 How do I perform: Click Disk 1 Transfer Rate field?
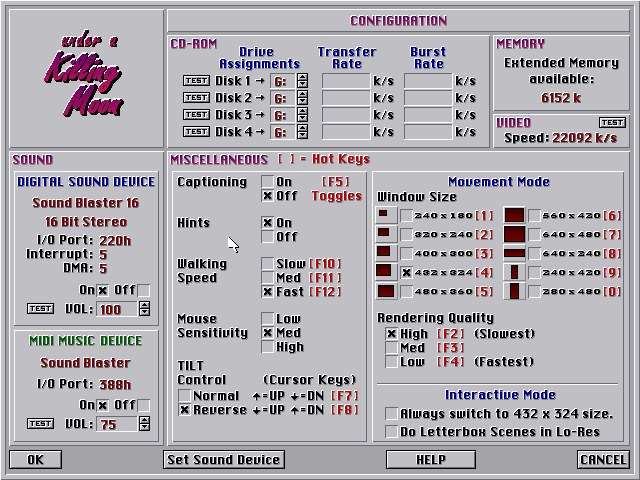point(346,81)
